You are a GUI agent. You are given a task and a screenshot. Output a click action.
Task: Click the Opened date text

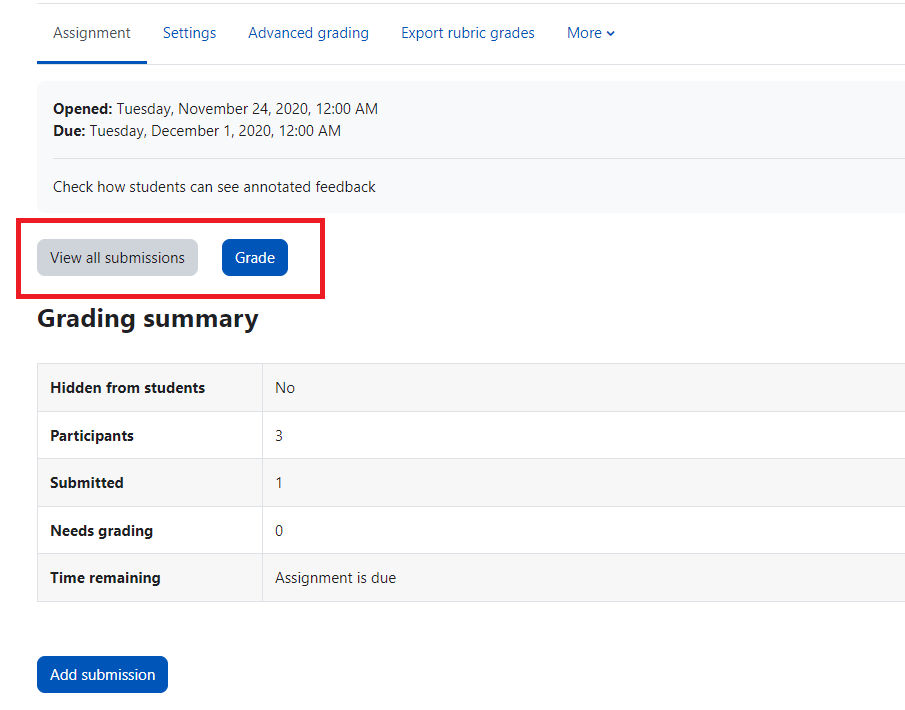point(216,108)
